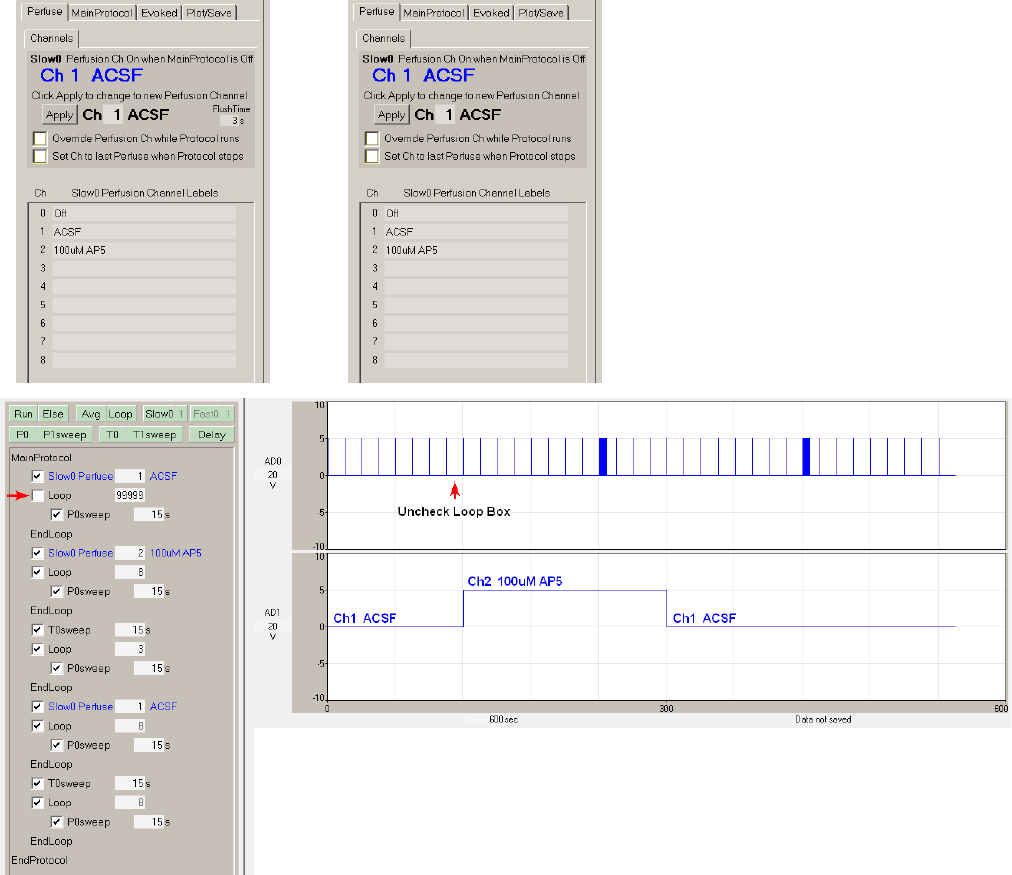Click the P1sweep button

point(67,435)
